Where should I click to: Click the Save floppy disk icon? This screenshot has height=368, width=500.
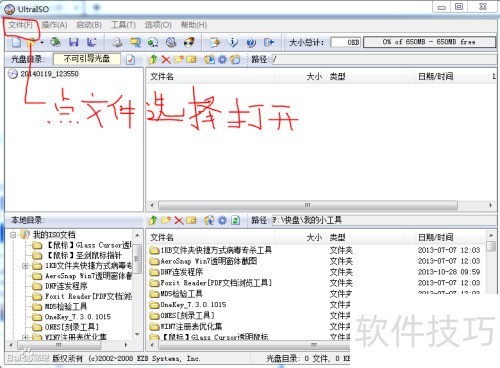(74, 42)
